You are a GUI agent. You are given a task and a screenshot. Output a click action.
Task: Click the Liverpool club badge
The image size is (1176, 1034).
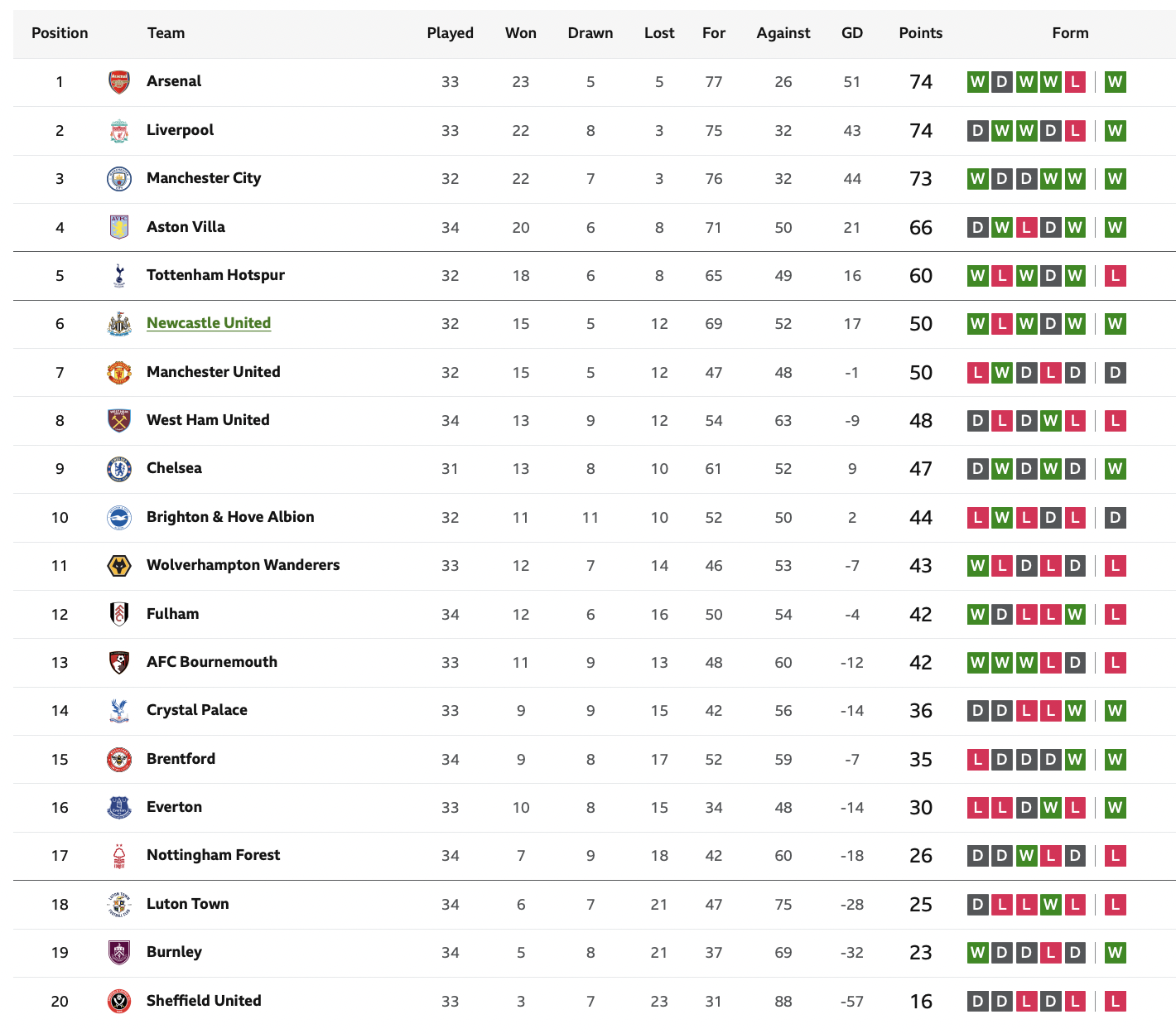(x=119, y=131)
